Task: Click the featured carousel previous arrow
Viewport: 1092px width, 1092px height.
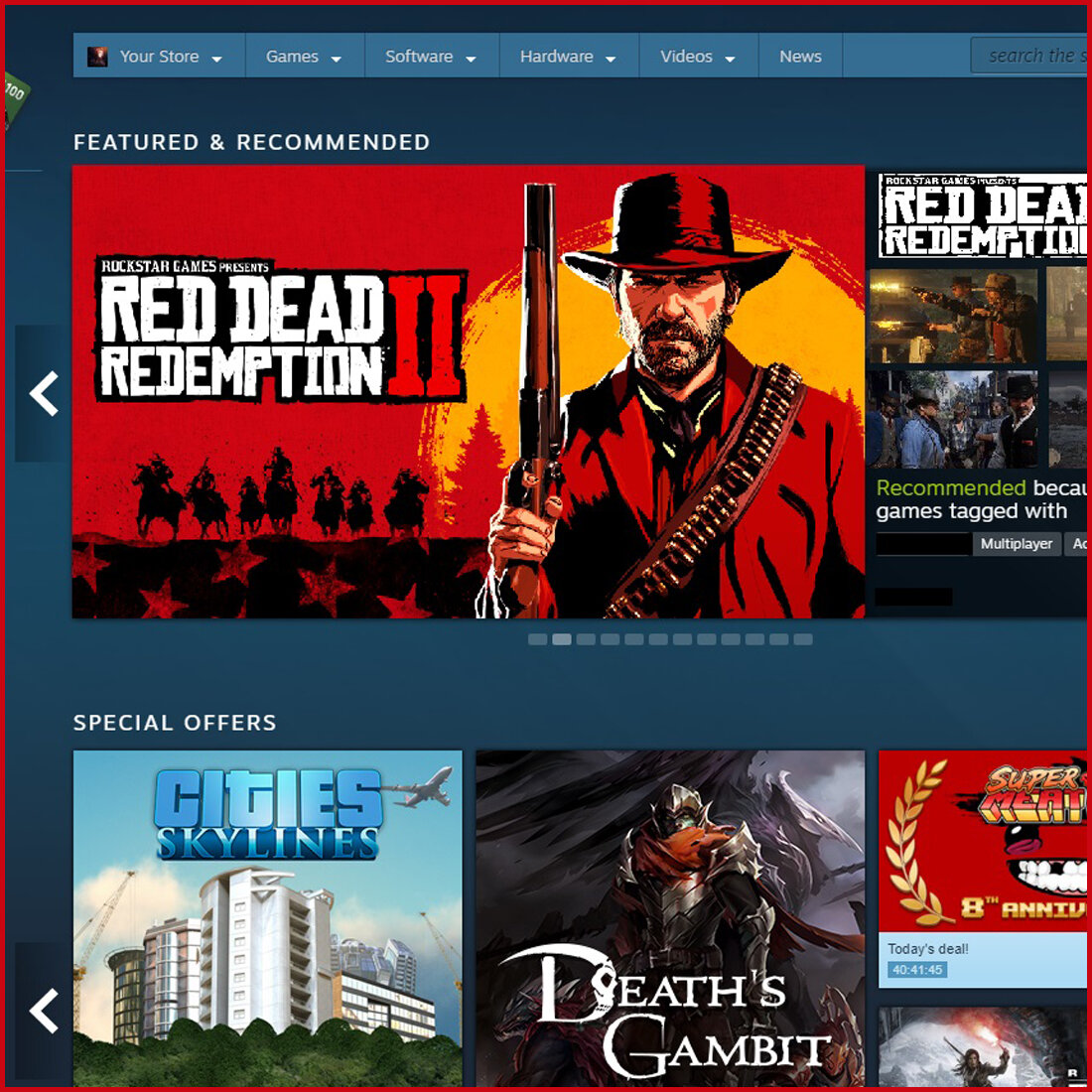Action: pos(43,393)
